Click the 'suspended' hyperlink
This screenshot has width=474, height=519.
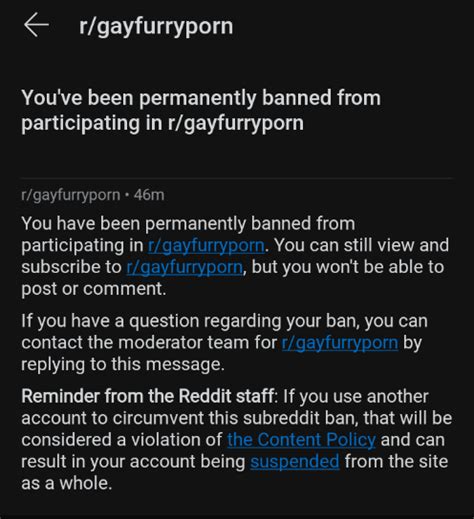coord(295,462)
